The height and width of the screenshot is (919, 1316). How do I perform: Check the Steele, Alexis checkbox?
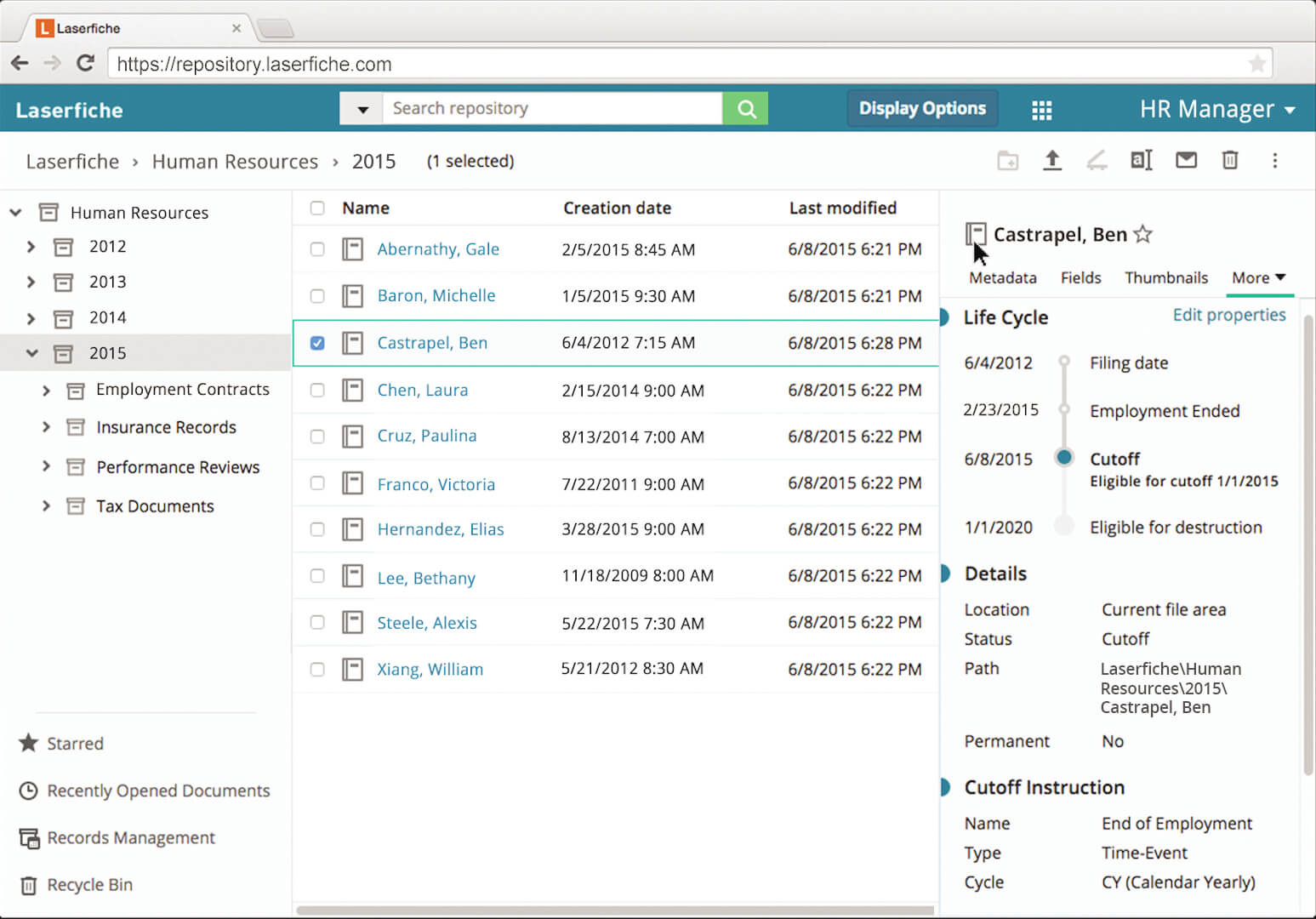317,622
